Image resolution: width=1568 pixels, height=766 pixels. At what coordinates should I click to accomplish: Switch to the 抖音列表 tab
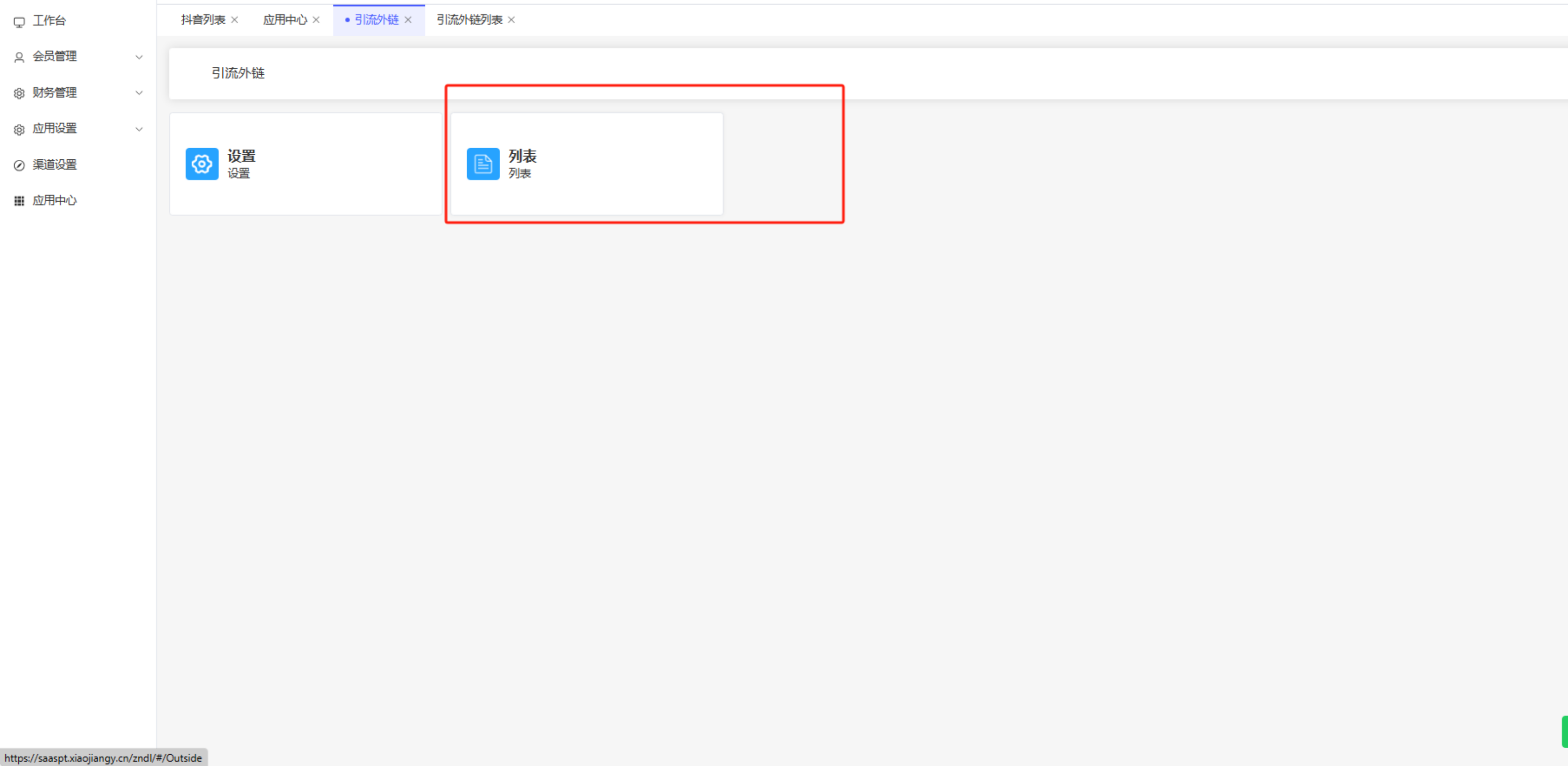click(x=204, y=20)
